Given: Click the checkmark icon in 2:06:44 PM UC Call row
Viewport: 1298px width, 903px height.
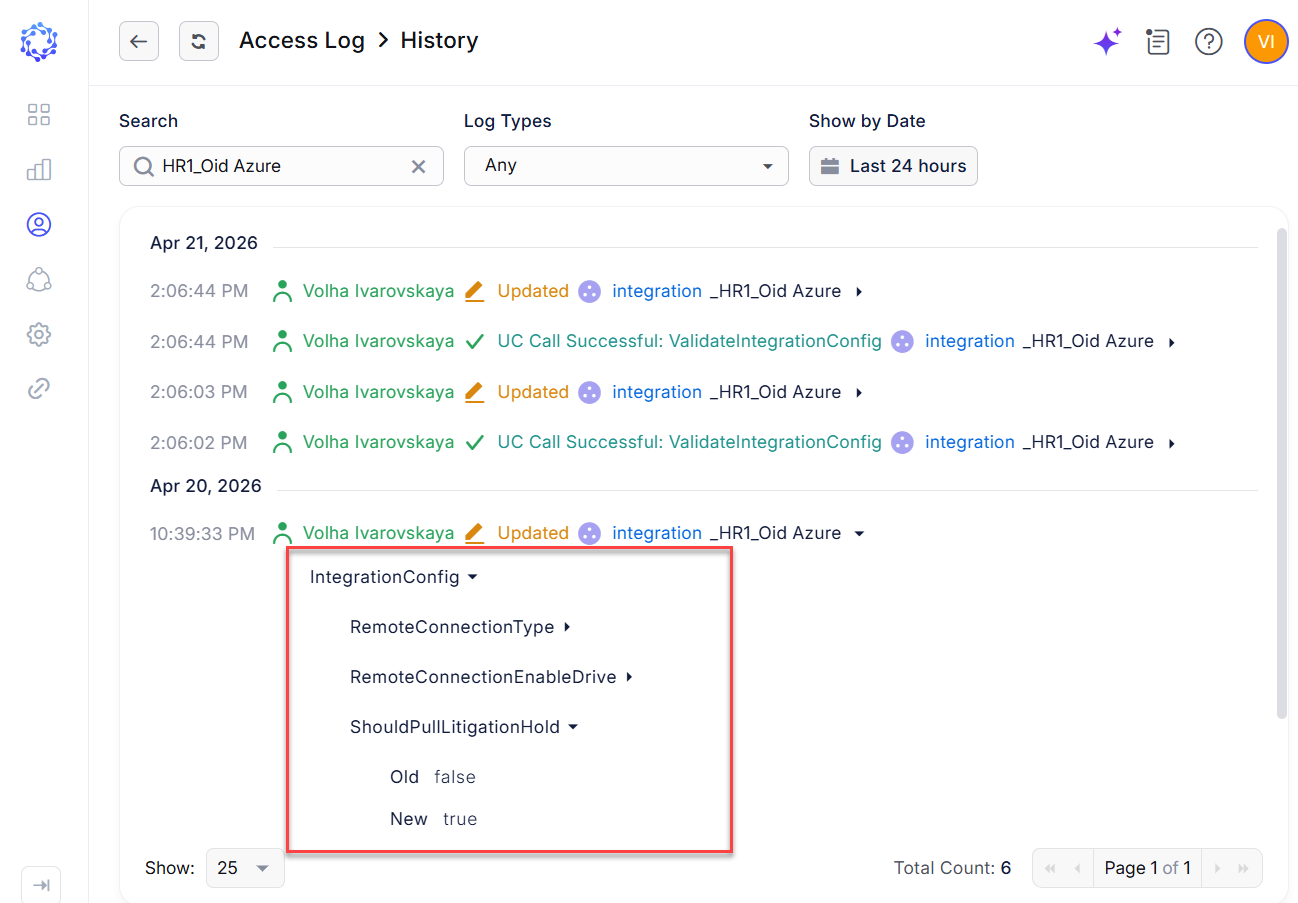Looking at the screenshot, I should 475,341.
